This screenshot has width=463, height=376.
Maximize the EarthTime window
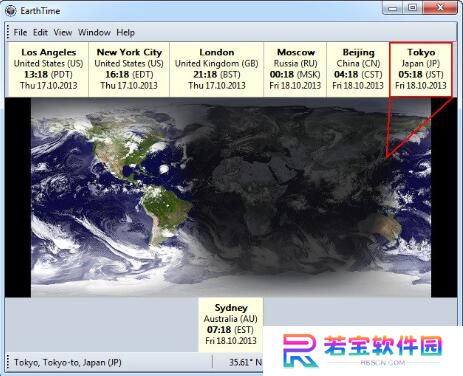(412, 8)
